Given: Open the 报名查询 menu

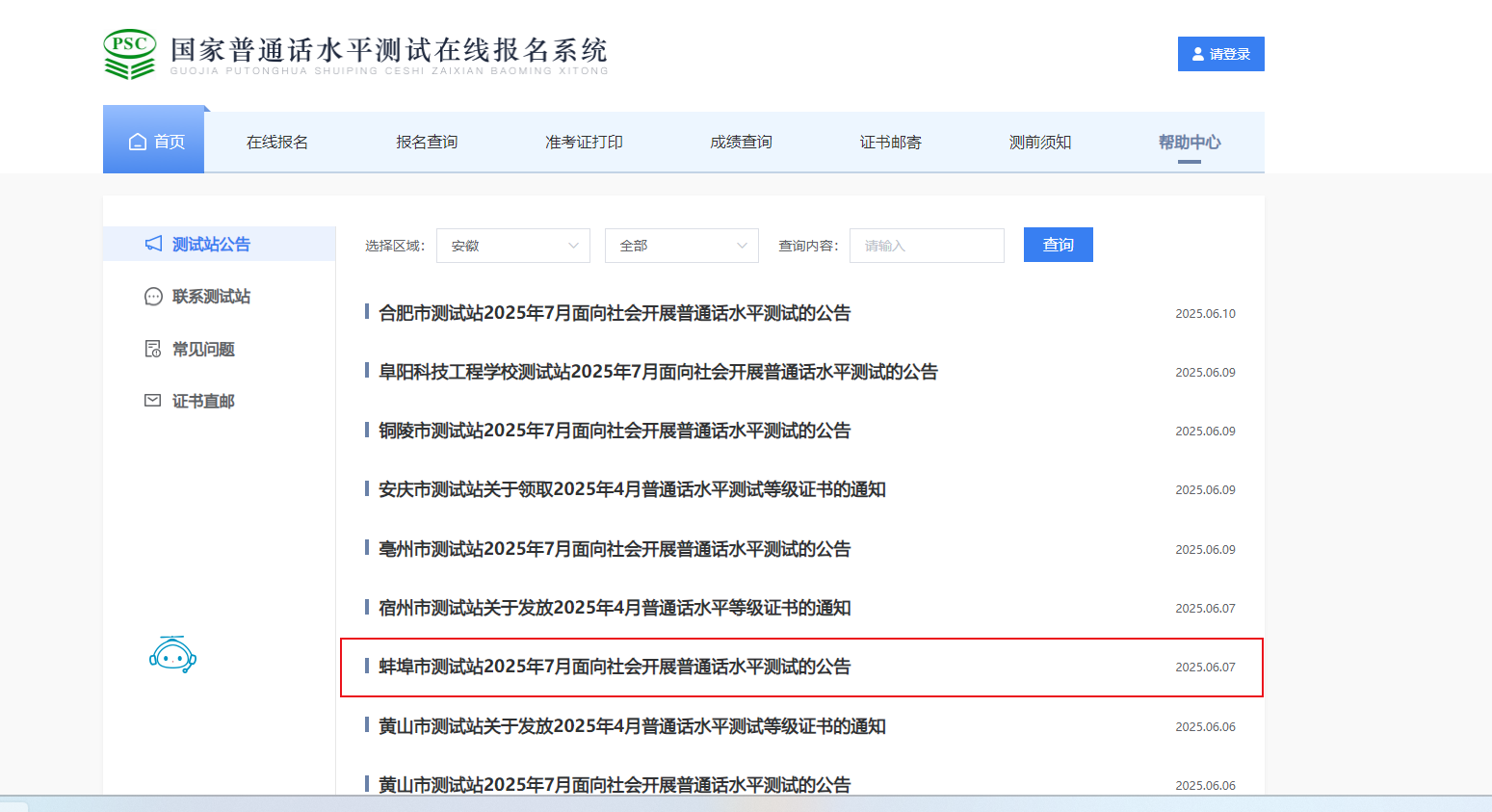Looking at the screenshot, I should [427, 142].
